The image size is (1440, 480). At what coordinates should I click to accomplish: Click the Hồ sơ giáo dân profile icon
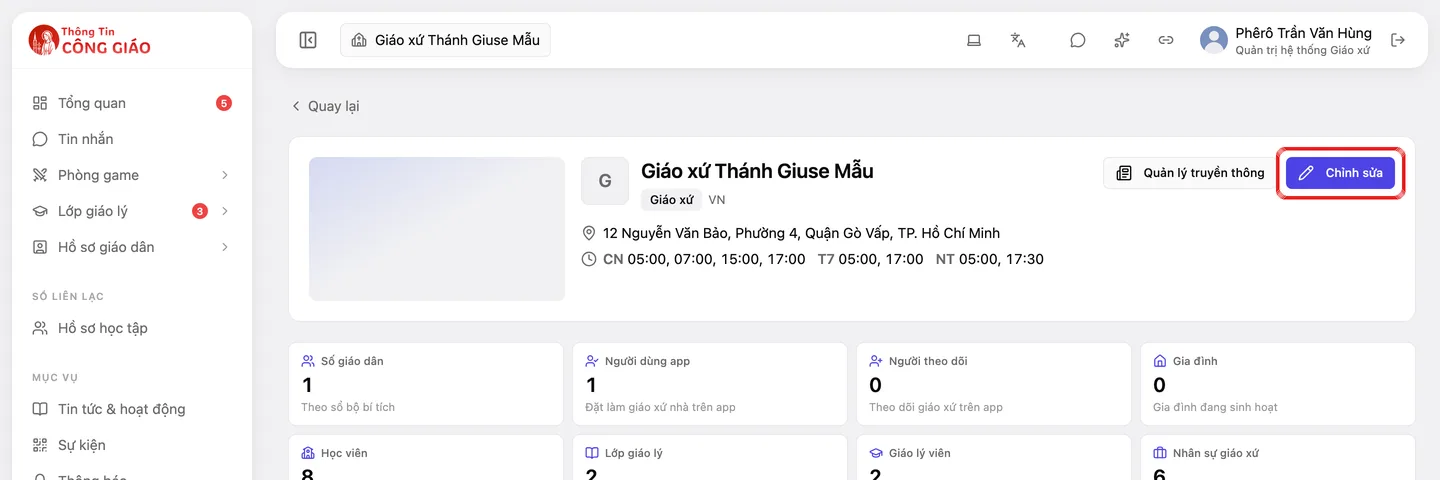(40, 247)
